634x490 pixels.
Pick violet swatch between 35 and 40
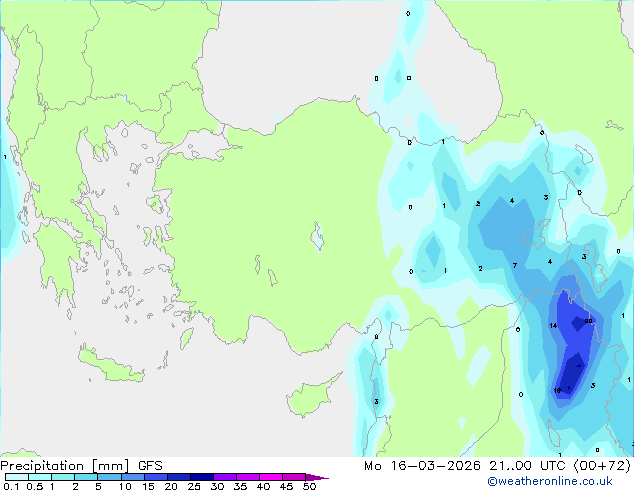[247, 477]
